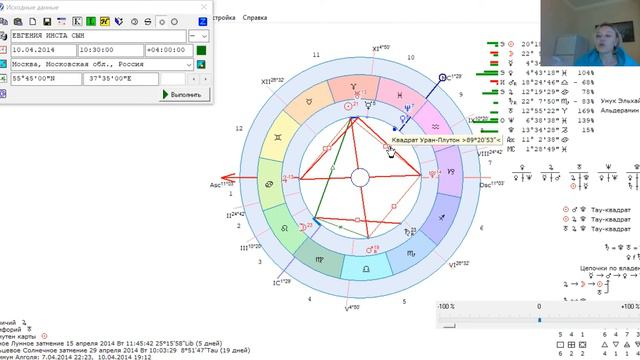640x360 pixels.
Task: Click the person icon left of name field
Action: tap(3, 36)
